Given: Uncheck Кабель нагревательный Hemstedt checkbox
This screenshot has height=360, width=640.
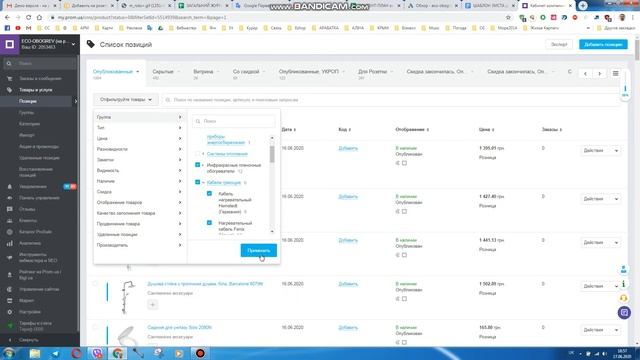Looking at the screenshot, I should (x=209, y=193).
